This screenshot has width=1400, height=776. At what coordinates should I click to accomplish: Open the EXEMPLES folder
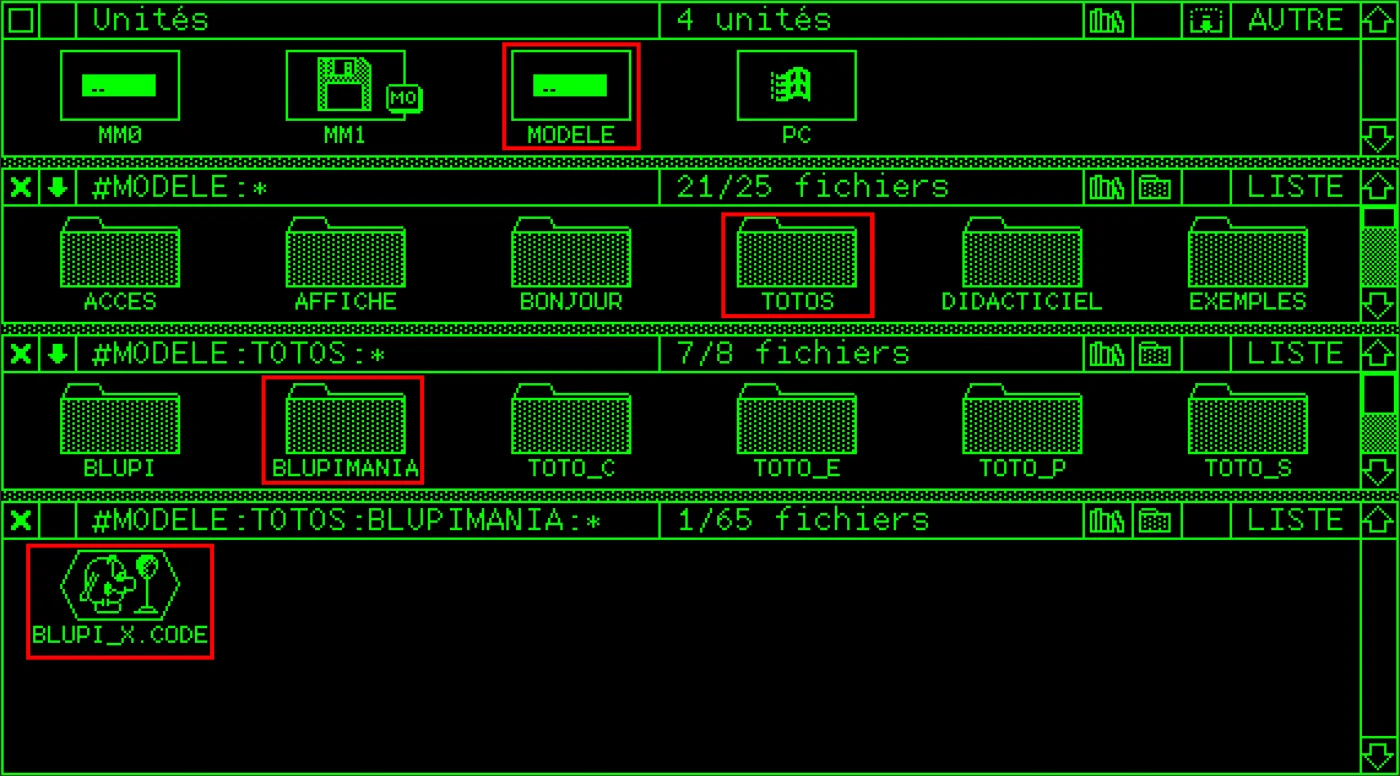(x=1247, y=265)
